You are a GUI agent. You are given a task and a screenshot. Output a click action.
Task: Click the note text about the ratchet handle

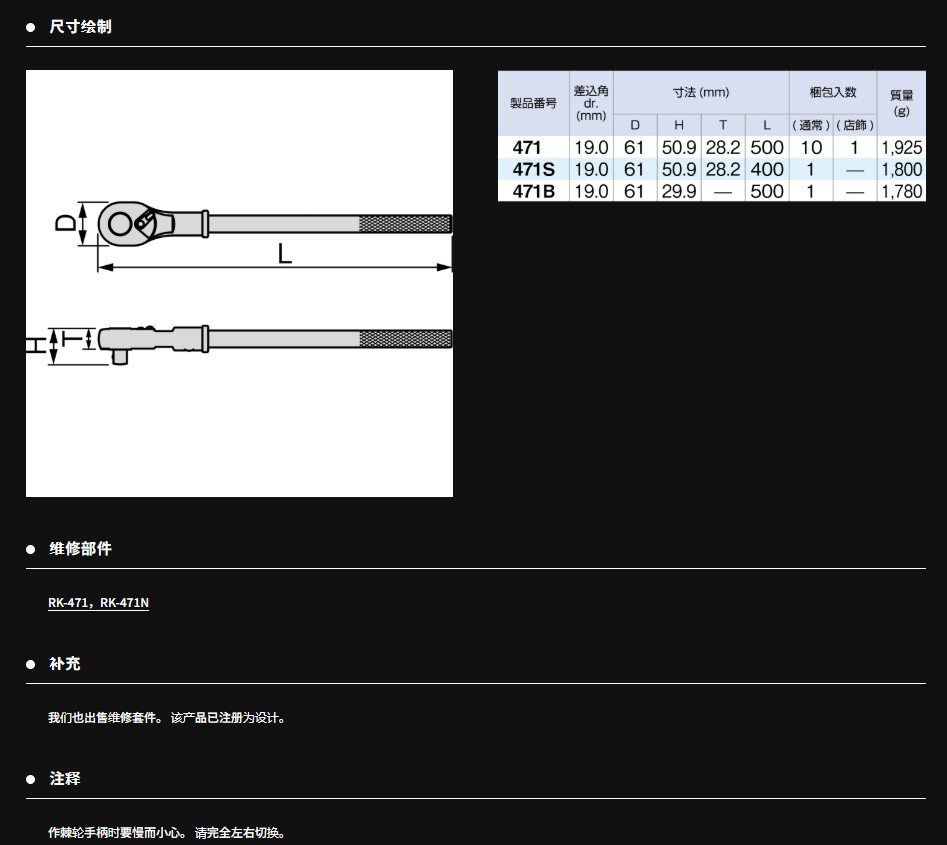pos(166,833)
